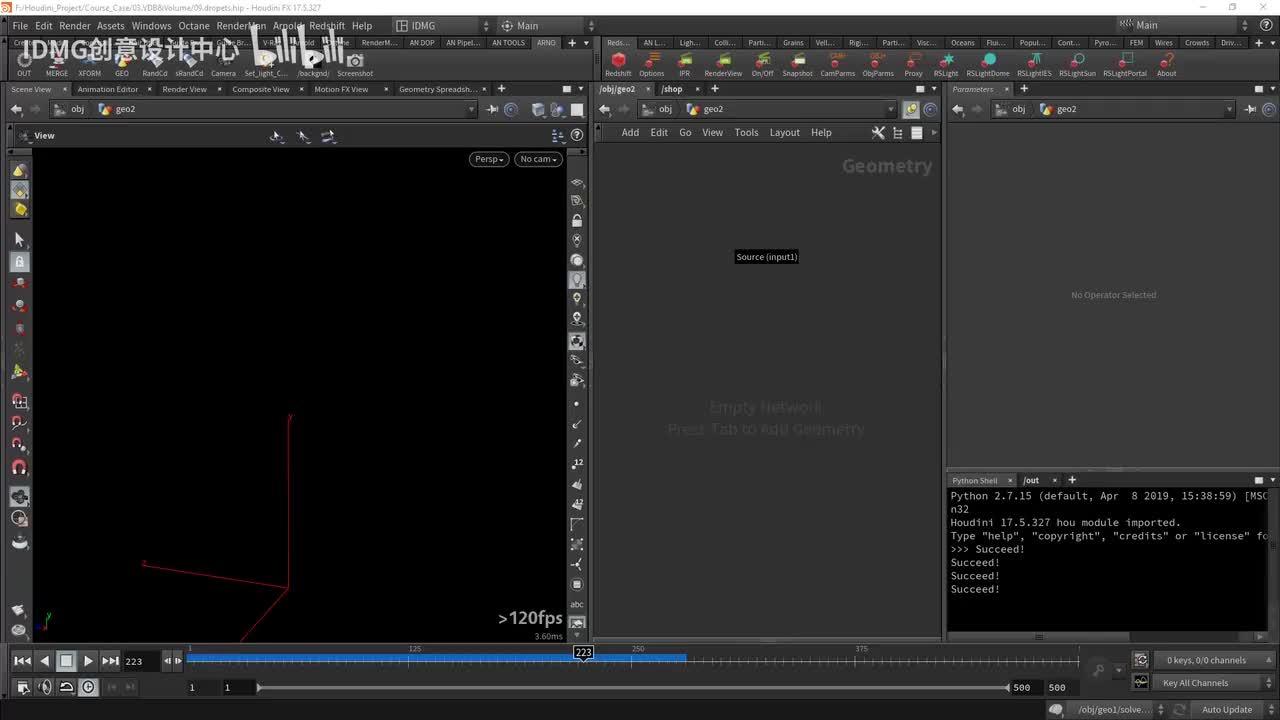
Task: Click the frame 223 timeline marker
Action: (x=583, y=652)
